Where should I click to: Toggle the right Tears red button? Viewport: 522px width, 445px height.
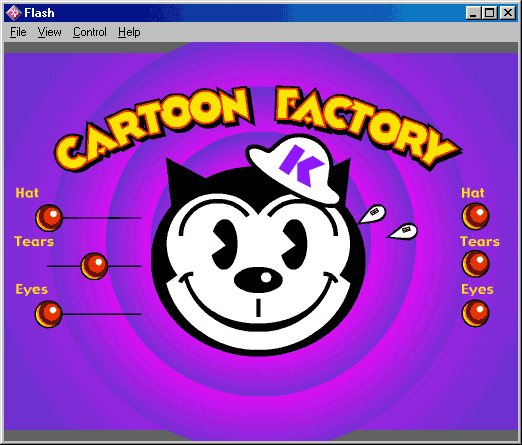tap(475, 264)
